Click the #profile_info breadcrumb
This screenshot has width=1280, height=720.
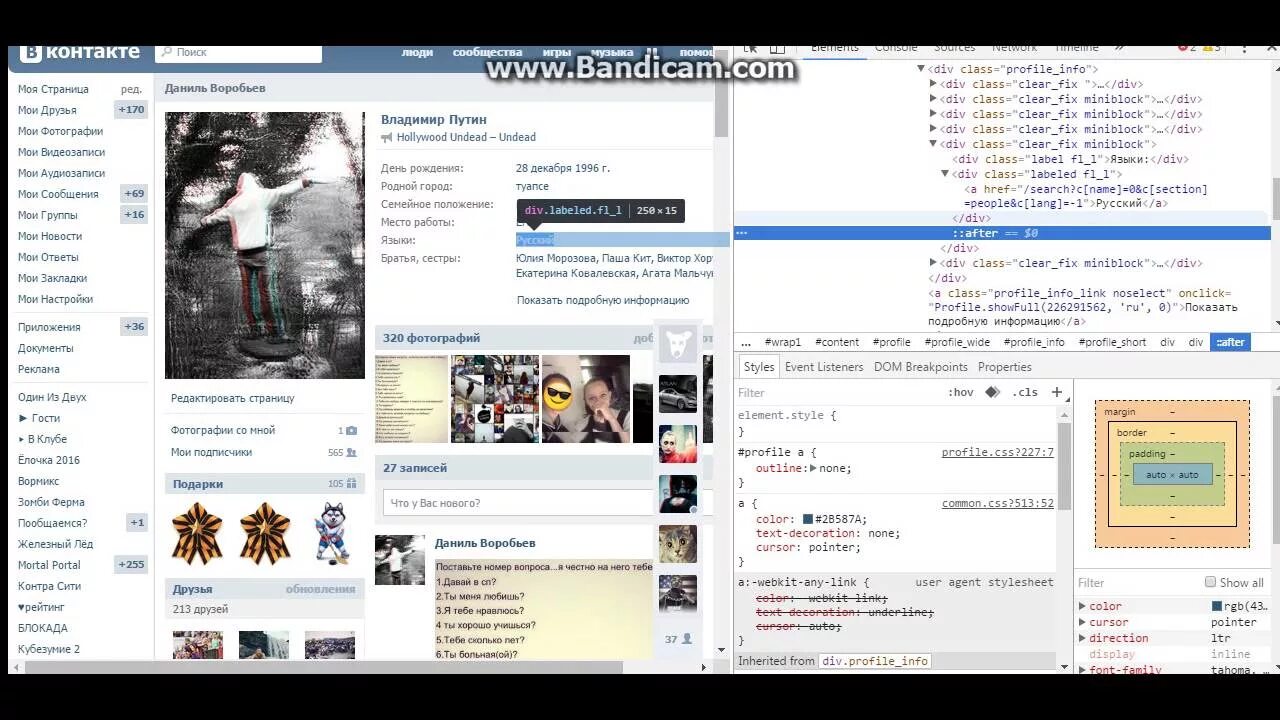pyautogui.click(x=1034, y=342)
